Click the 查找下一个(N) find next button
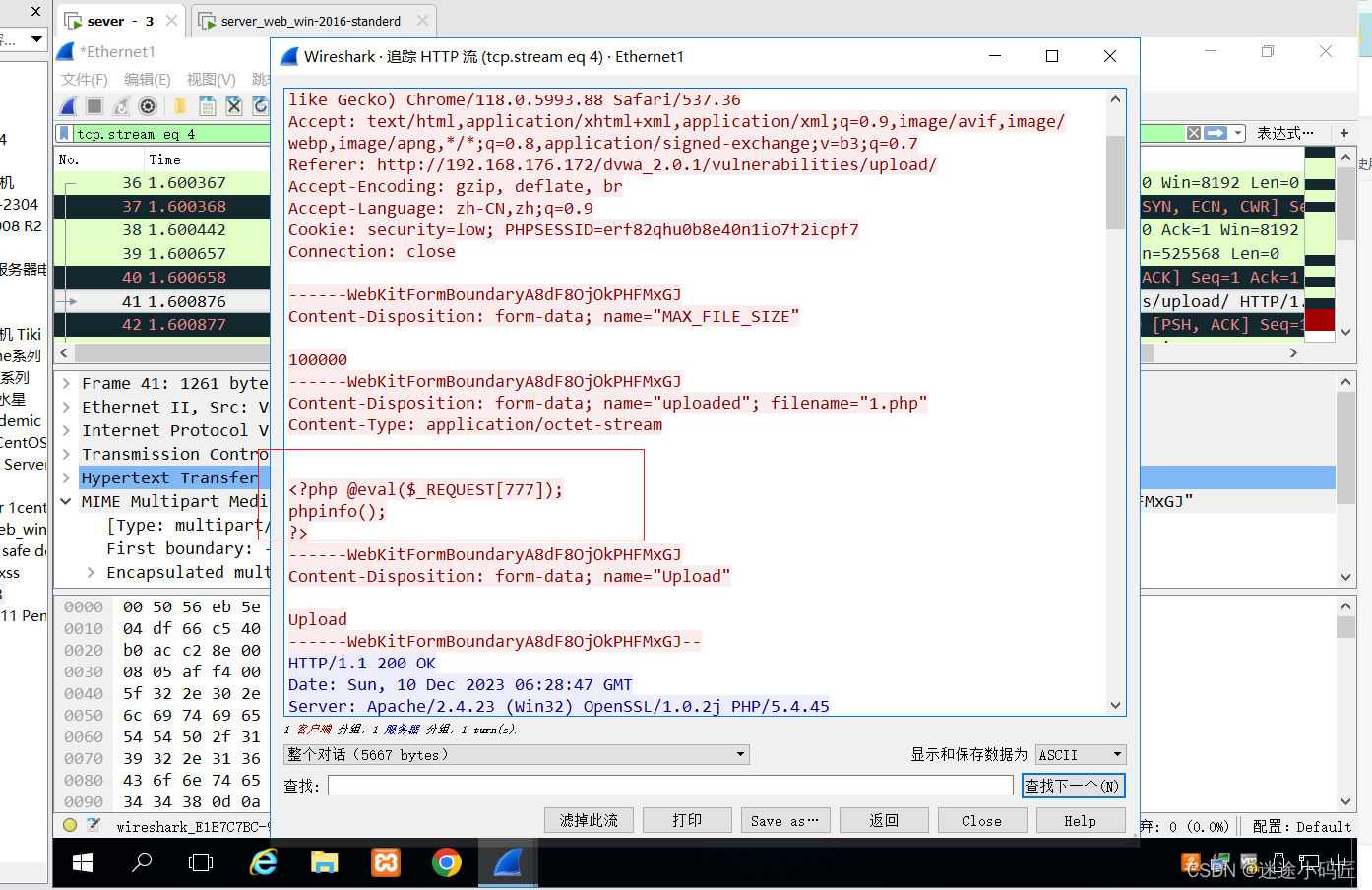The width and height of the screenshot is (1372, 890). coord(1073,786)
